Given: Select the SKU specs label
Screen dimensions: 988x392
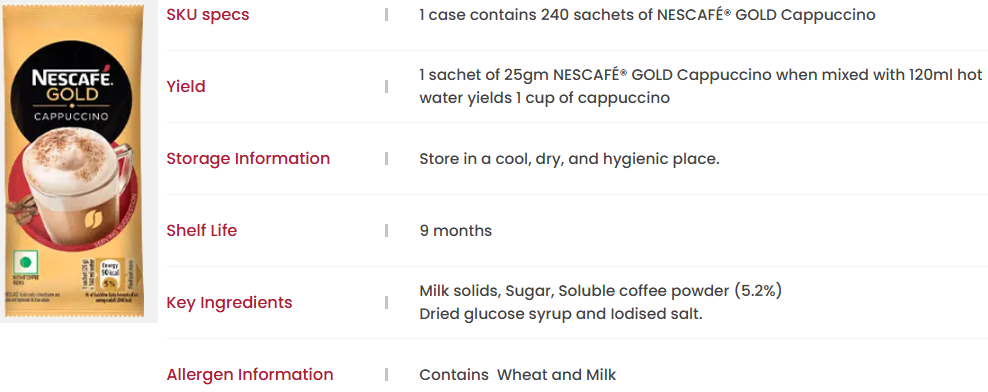Looking at the screenshot, I should pos(208,14).
